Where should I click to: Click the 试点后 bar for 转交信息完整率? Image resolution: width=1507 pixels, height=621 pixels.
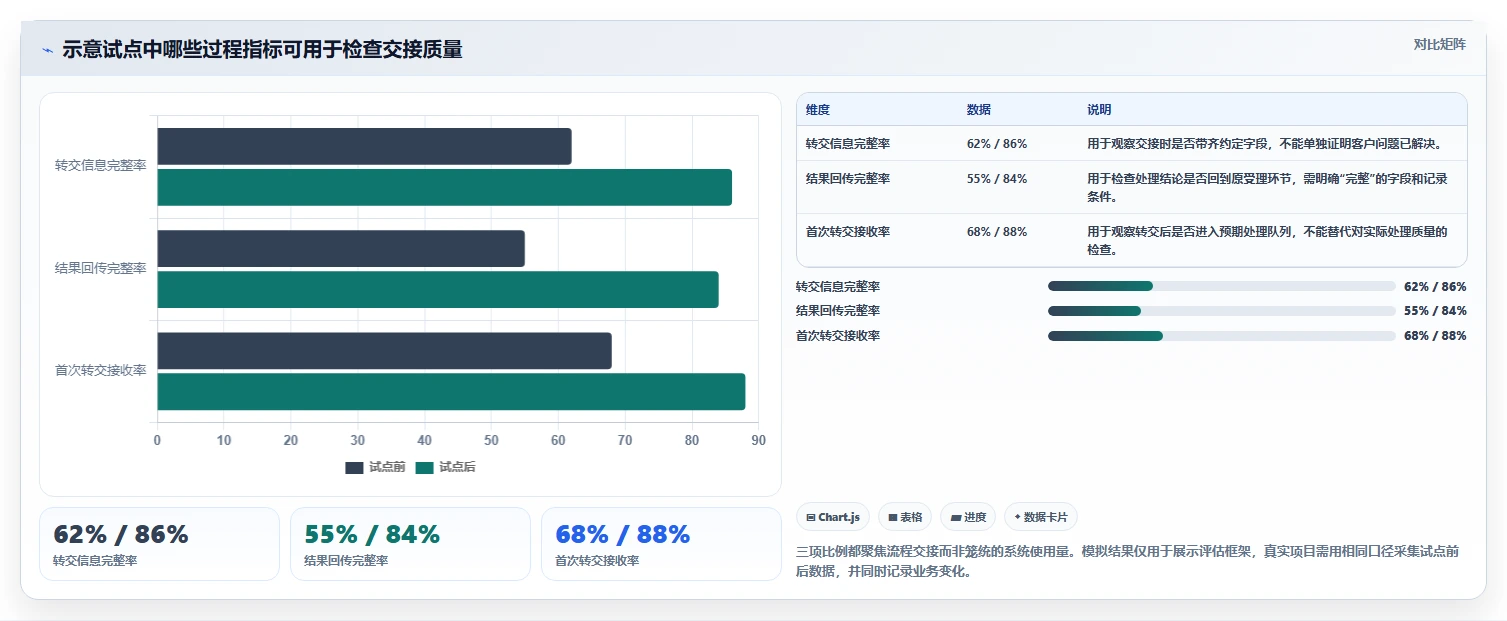444,188
